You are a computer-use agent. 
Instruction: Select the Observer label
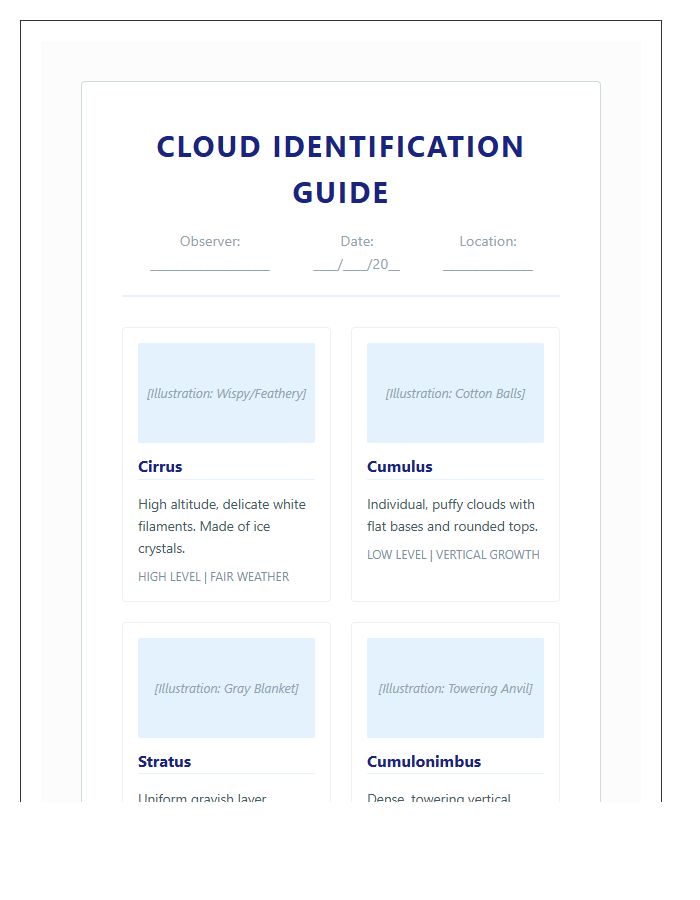point(210,241)
